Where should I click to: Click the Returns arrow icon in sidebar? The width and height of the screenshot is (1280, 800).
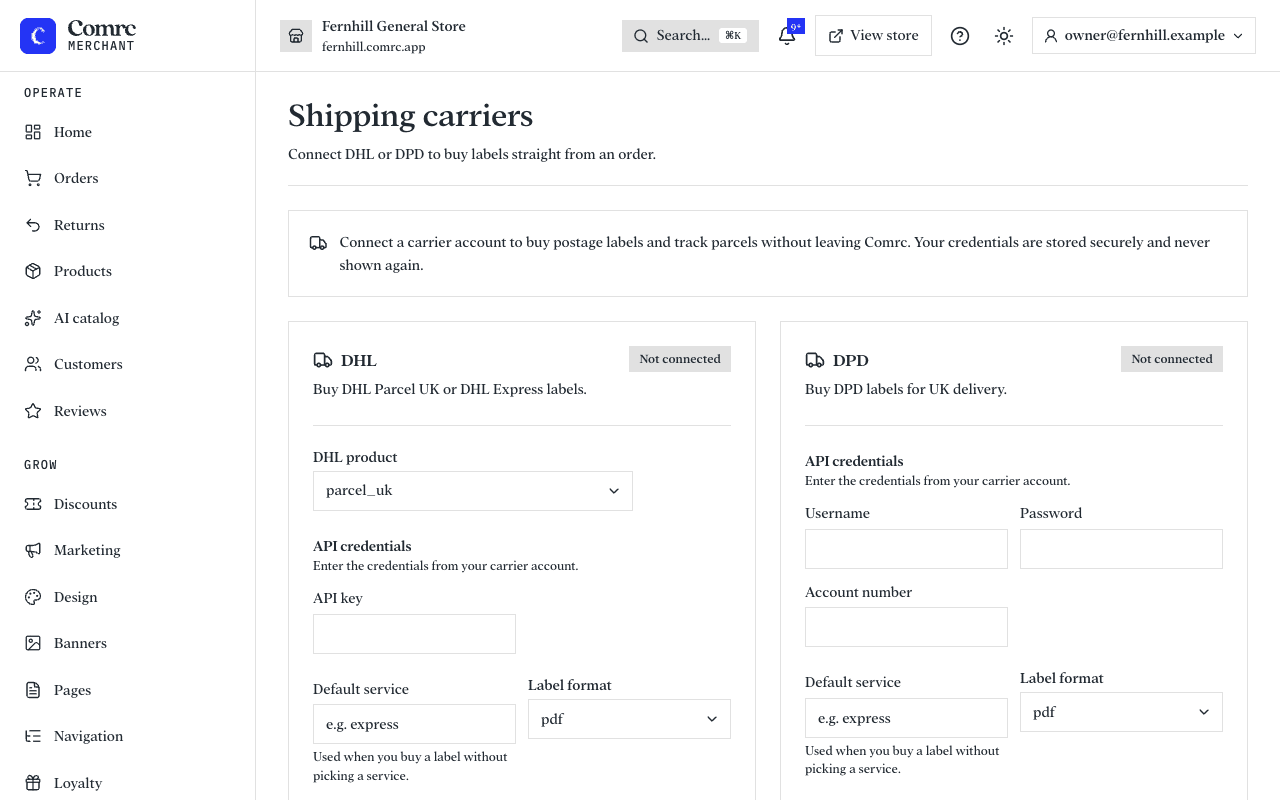pos(33,225)
